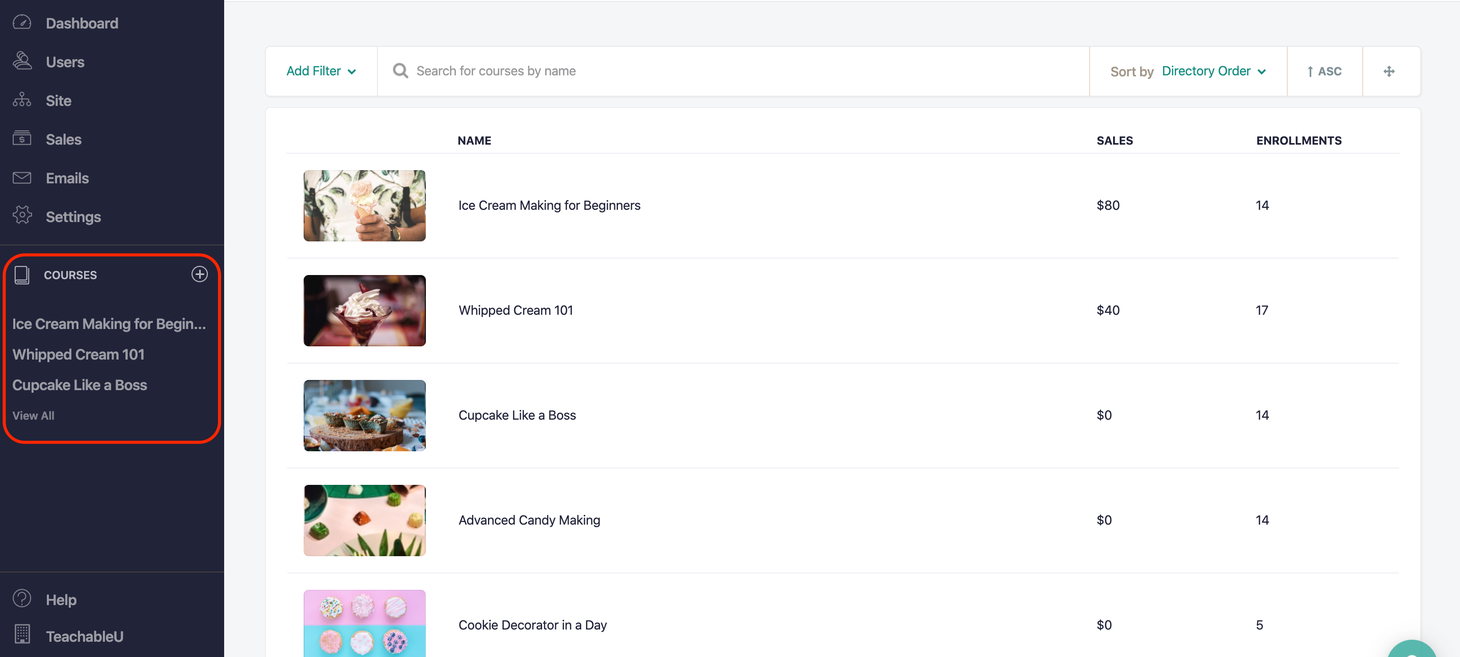Viewport: 1460px width, 657px height.
Task: Click the $80 sales value
Action: click(1108, 205)
